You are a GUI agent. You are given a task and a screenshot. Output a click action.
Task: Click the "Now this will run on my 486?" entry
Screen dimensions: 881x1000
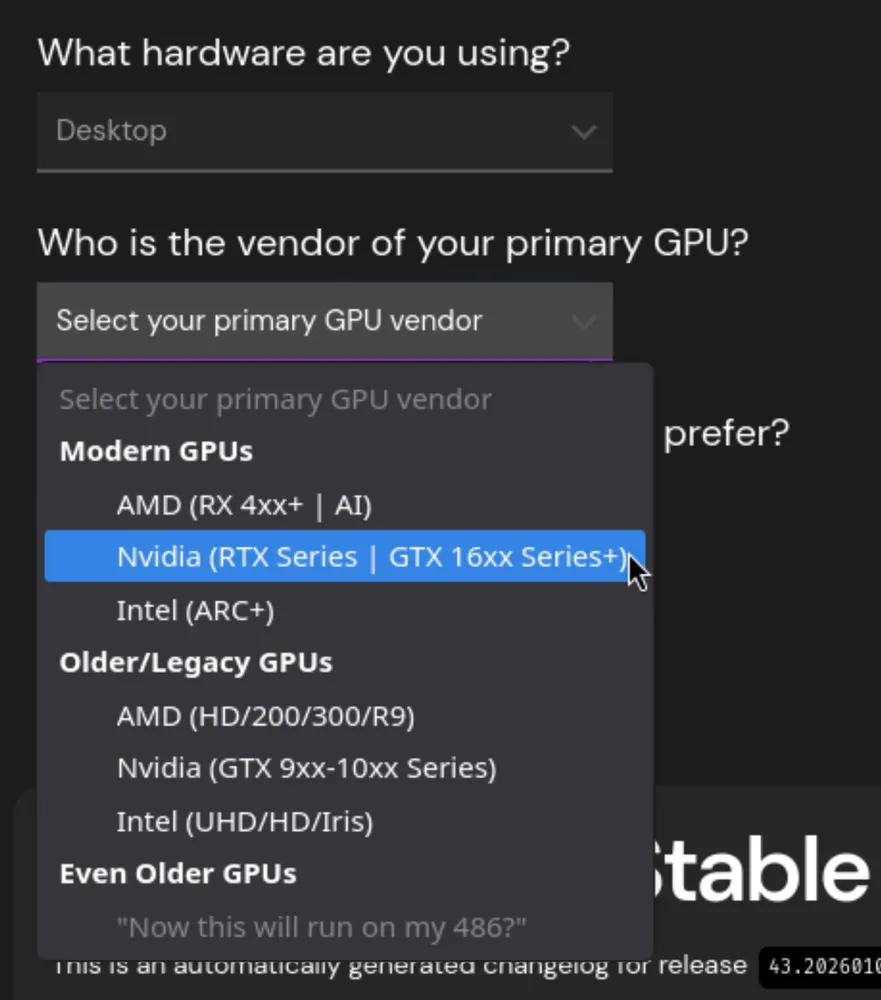click(321, 926)
